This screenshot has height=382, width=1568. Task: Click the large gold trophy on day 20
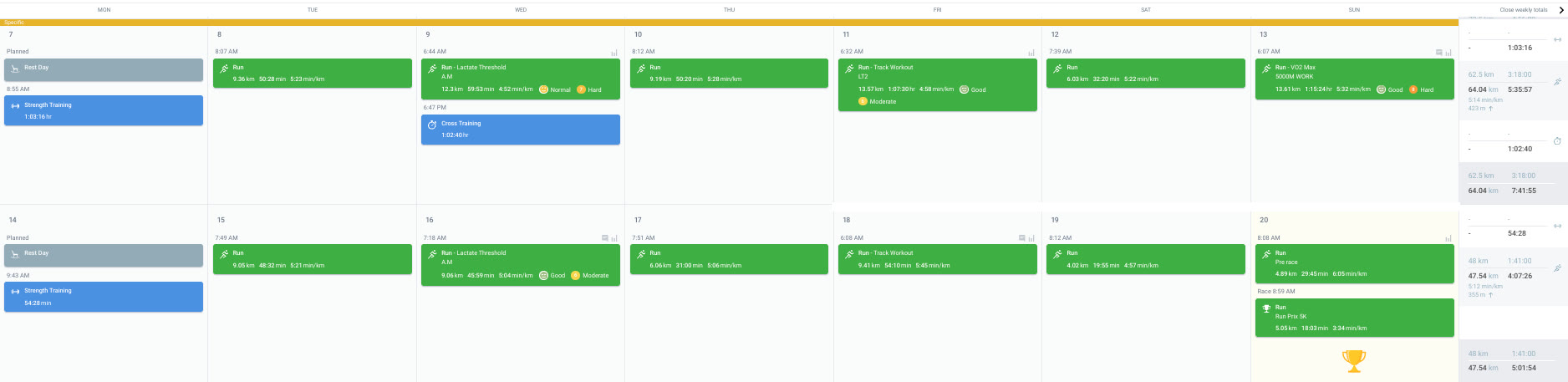coord(1354,361)
